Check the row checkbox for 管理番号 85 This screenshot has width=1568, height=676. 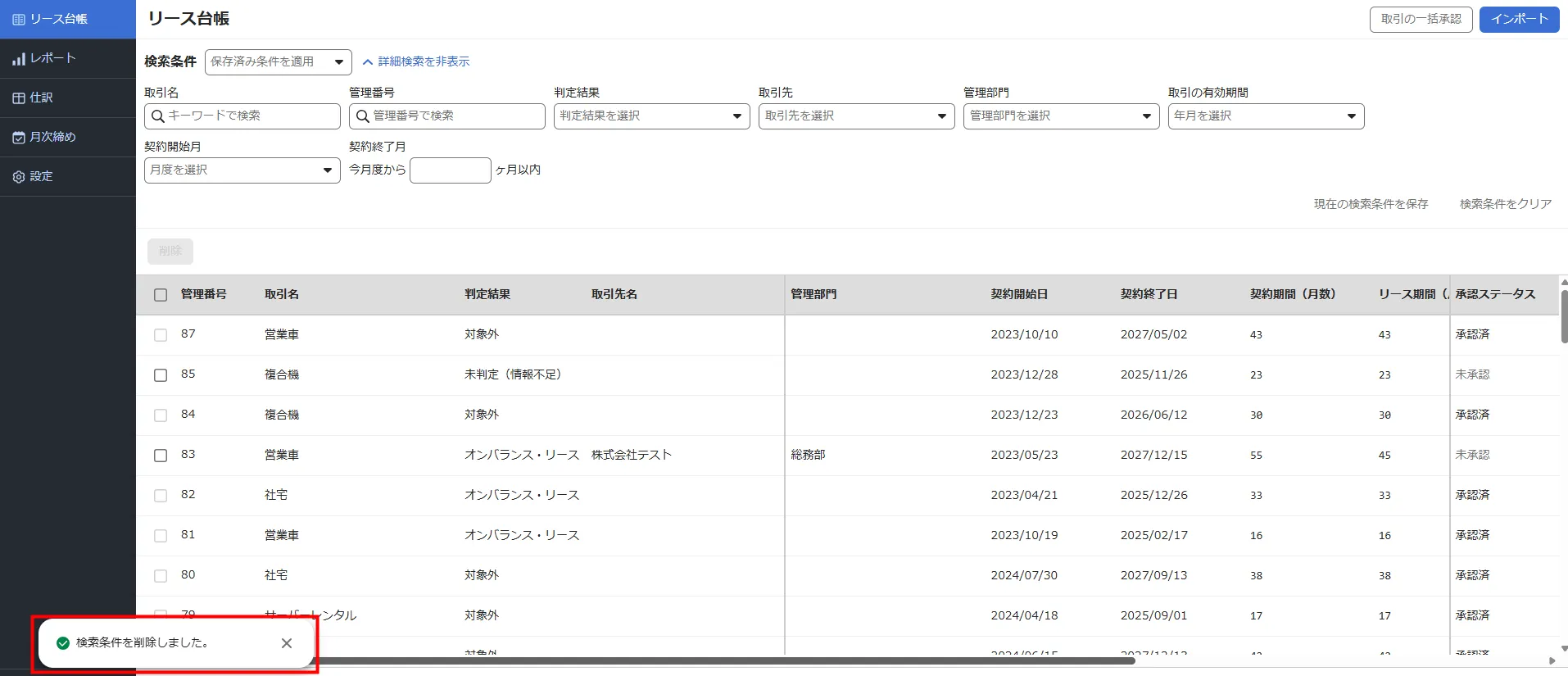point(161,375)
